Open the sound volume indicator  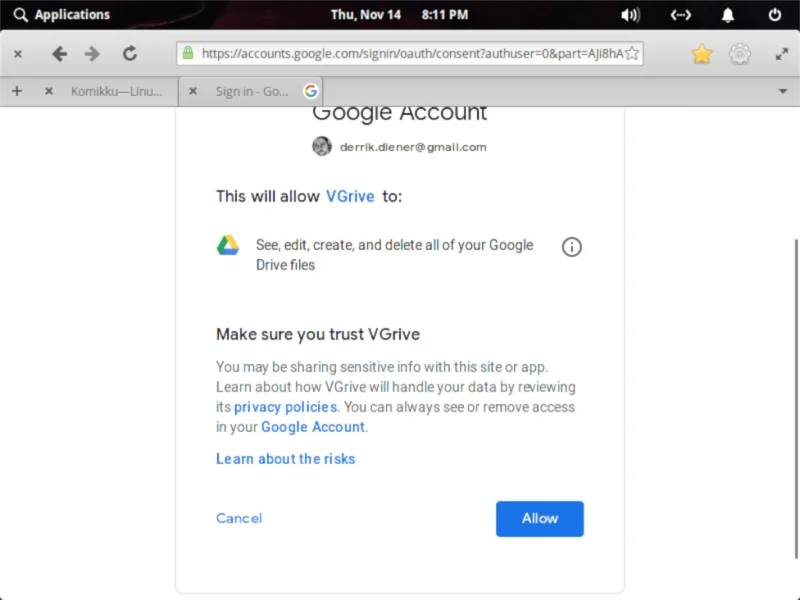click(x=630, y=15)
